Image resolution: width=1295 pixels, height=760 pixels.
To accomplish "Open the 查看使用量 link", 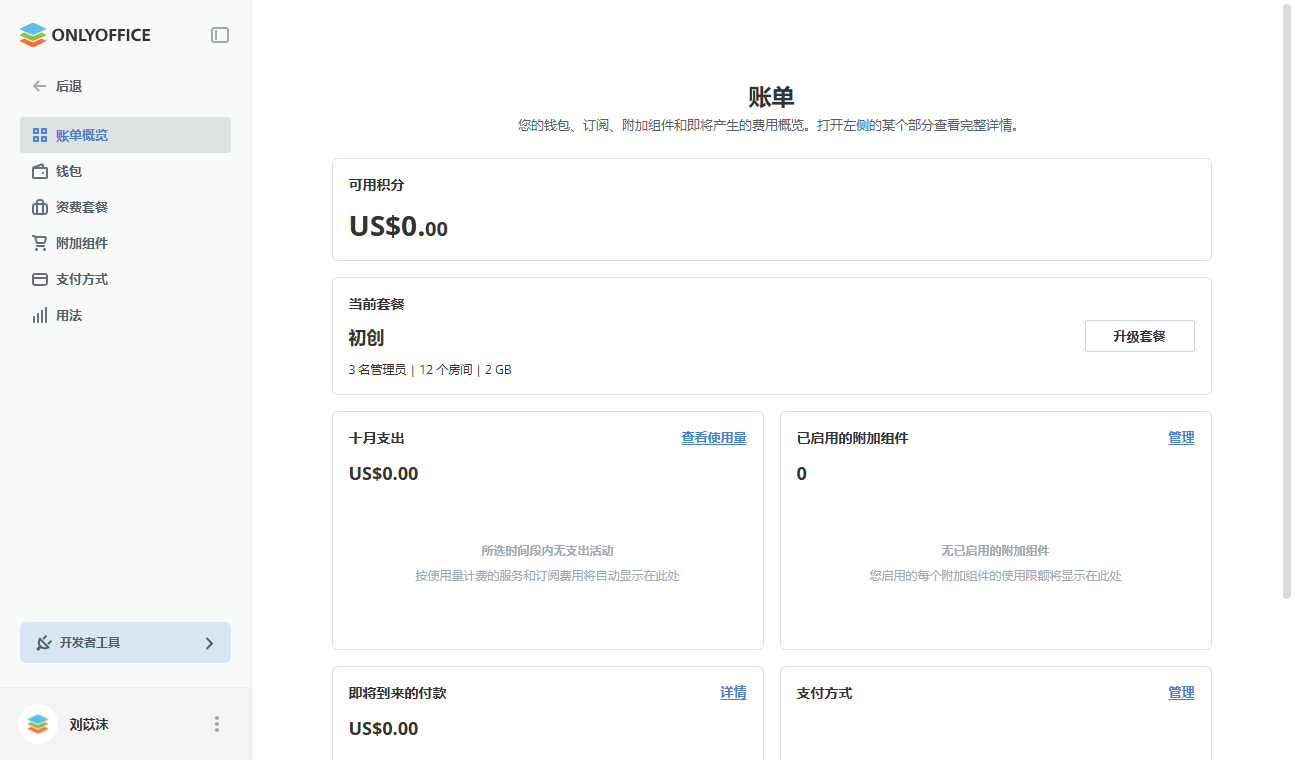I will tap(714, 438).
